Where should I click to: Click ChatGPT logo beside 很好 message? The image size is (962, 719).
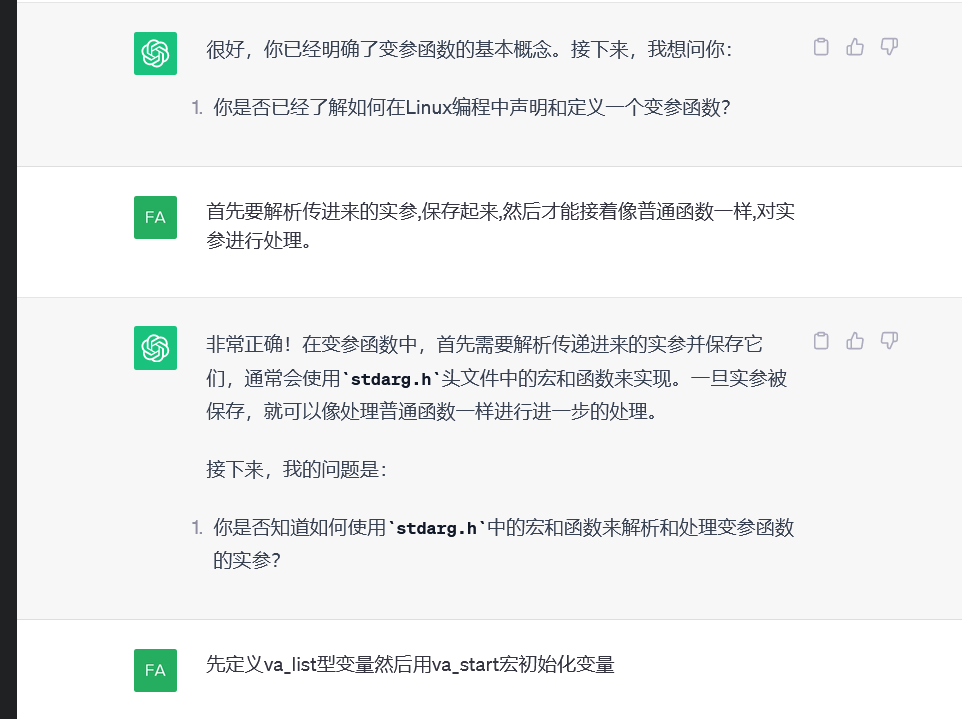pyautogui.click(x=155, y=53)
